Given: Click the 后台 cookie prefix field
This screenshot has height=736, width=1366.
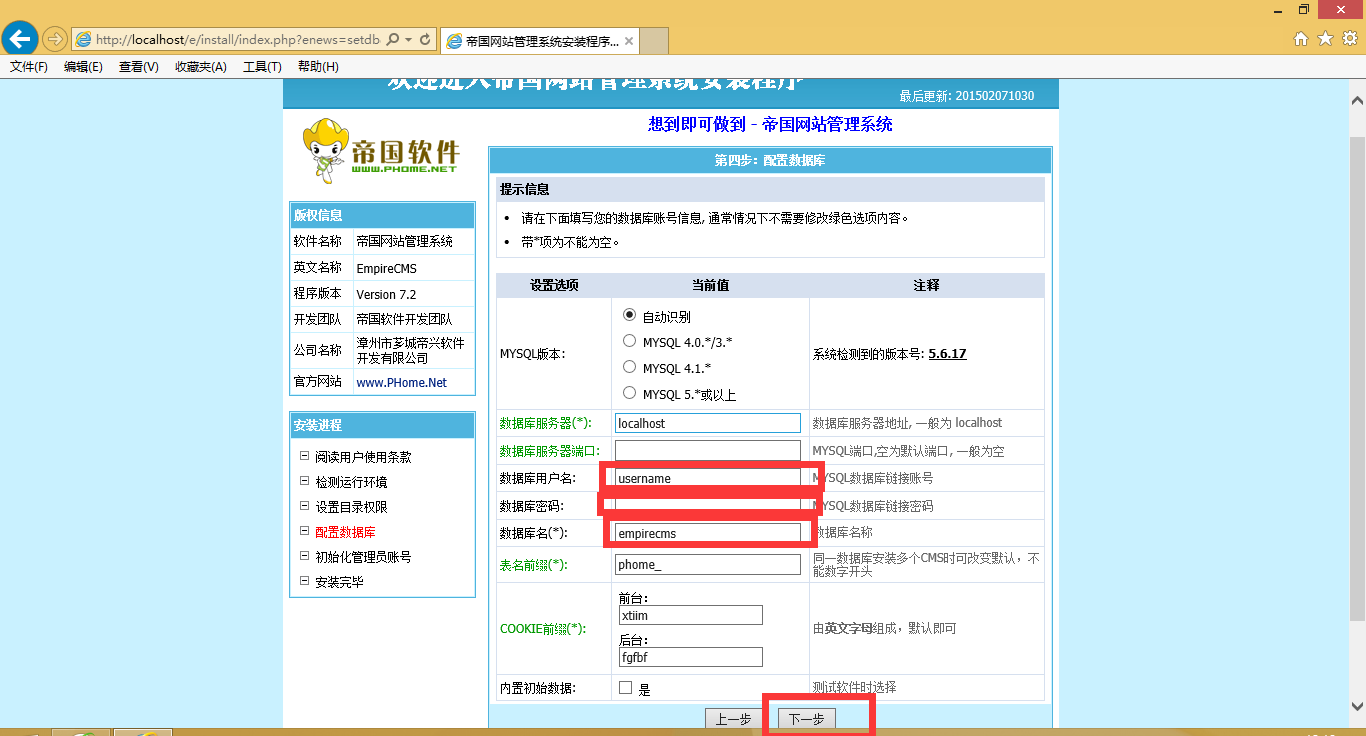Looking at the screenshot, I should click(x=691, y=657).
